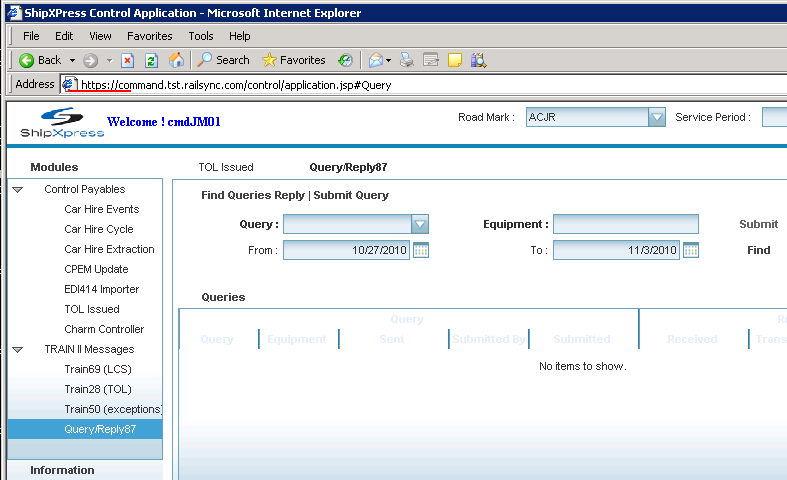Click the Submit button
The height and width of the screenshot is (480, 787).
tap(758, 224)
